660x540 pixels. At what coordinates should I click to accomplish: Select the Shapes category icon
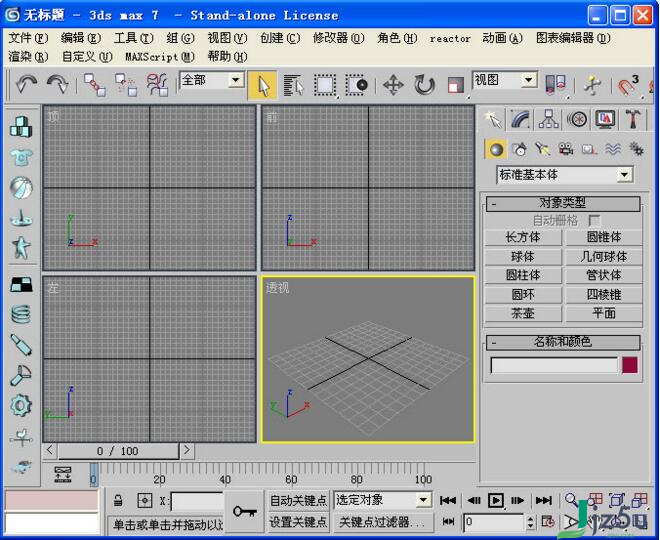tap(519, 149)
